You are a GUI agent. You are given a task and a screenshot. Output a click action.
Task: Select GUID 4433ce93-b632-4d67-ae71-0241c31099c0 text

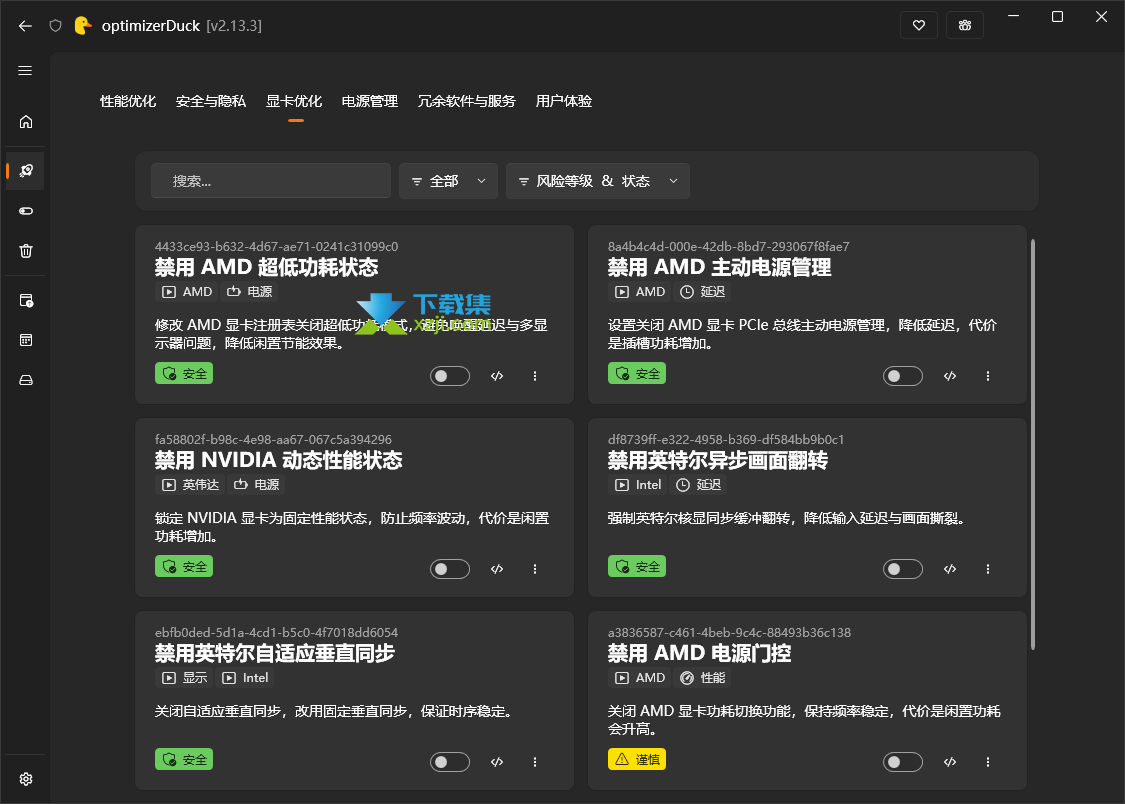point(276,247)
